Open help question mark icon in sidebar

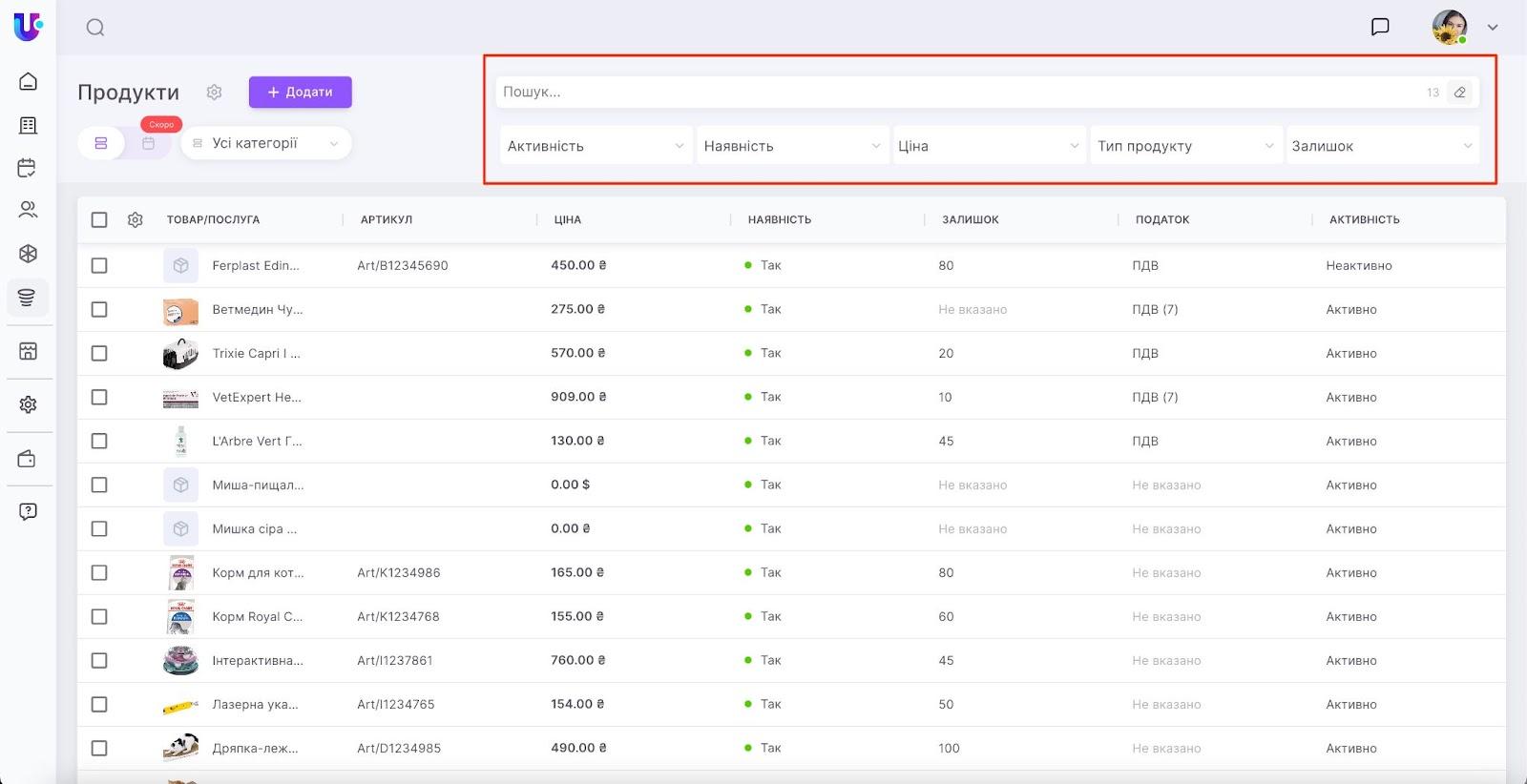click(x=28, y=511)
